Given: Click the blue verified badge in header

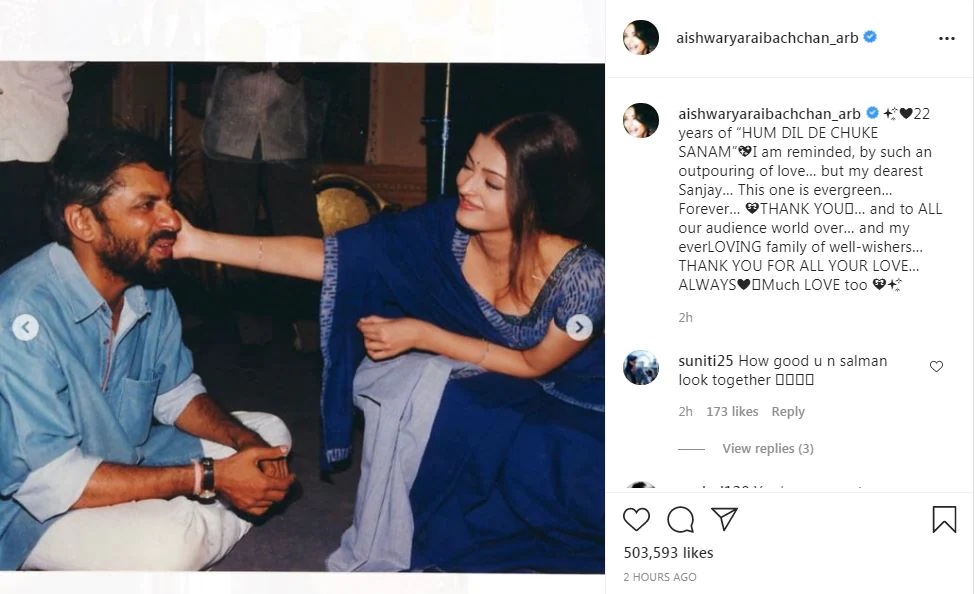Looking at the screenshot, I should coord(870,37).
